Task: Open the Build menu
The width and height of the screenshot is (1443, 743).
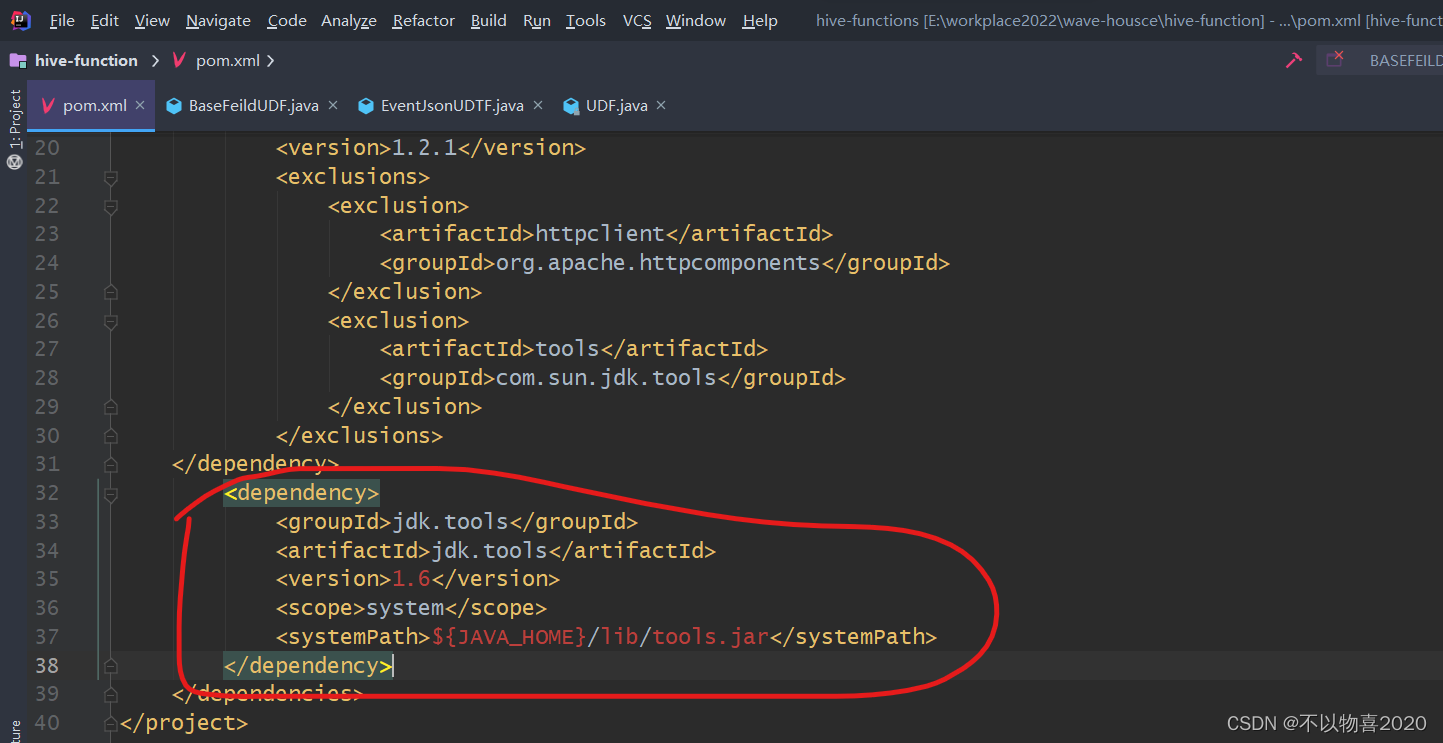Action: click(x=488, y=20)
